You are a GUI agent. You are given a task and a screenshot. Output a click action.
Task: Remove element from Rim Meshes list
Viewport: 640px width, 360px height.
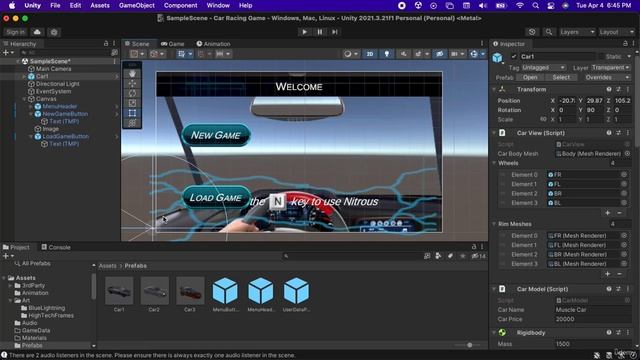click(x=619, y=273)
